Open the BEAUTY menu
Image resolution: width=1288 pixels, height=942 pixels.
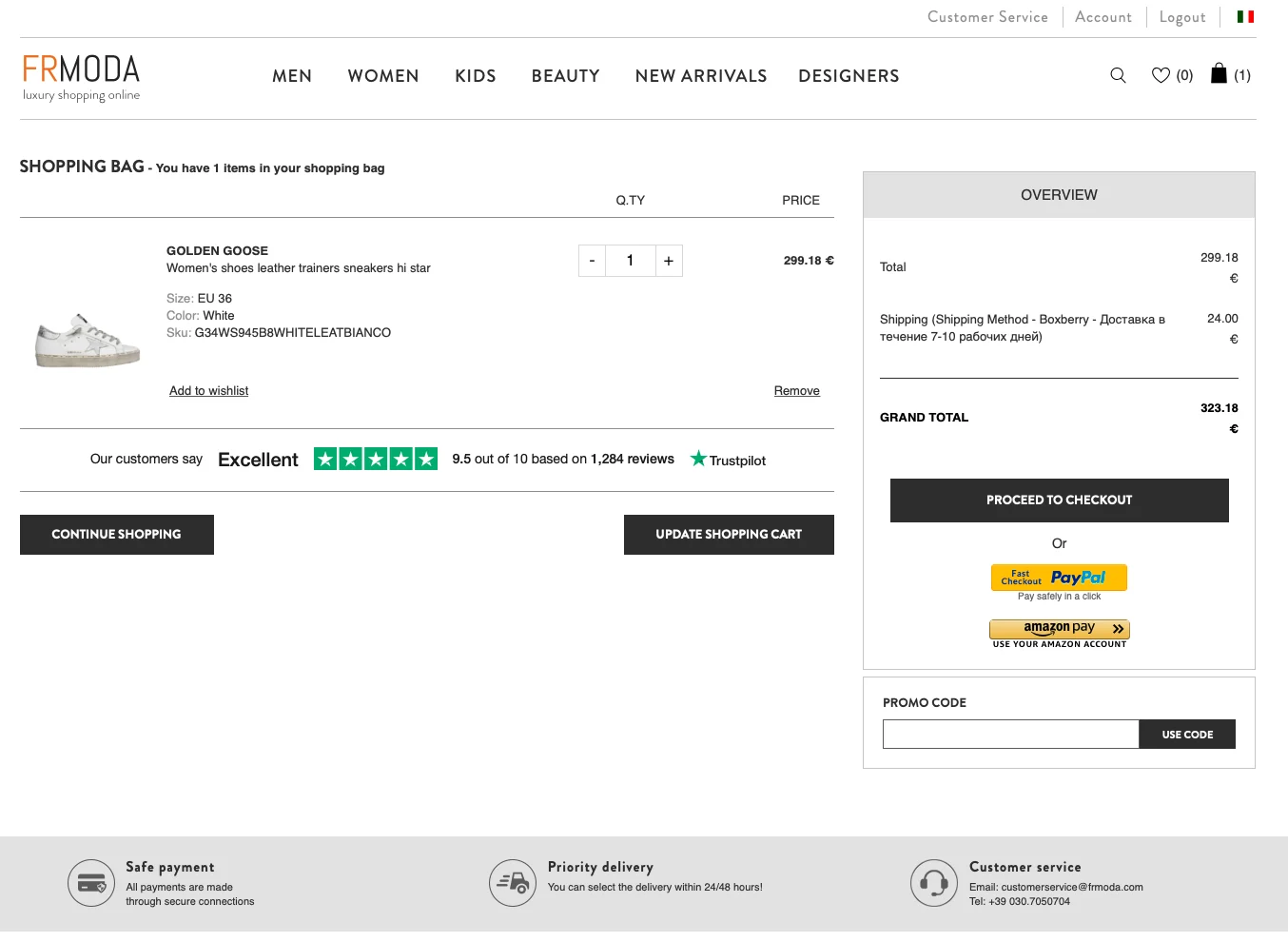(566, 76)
